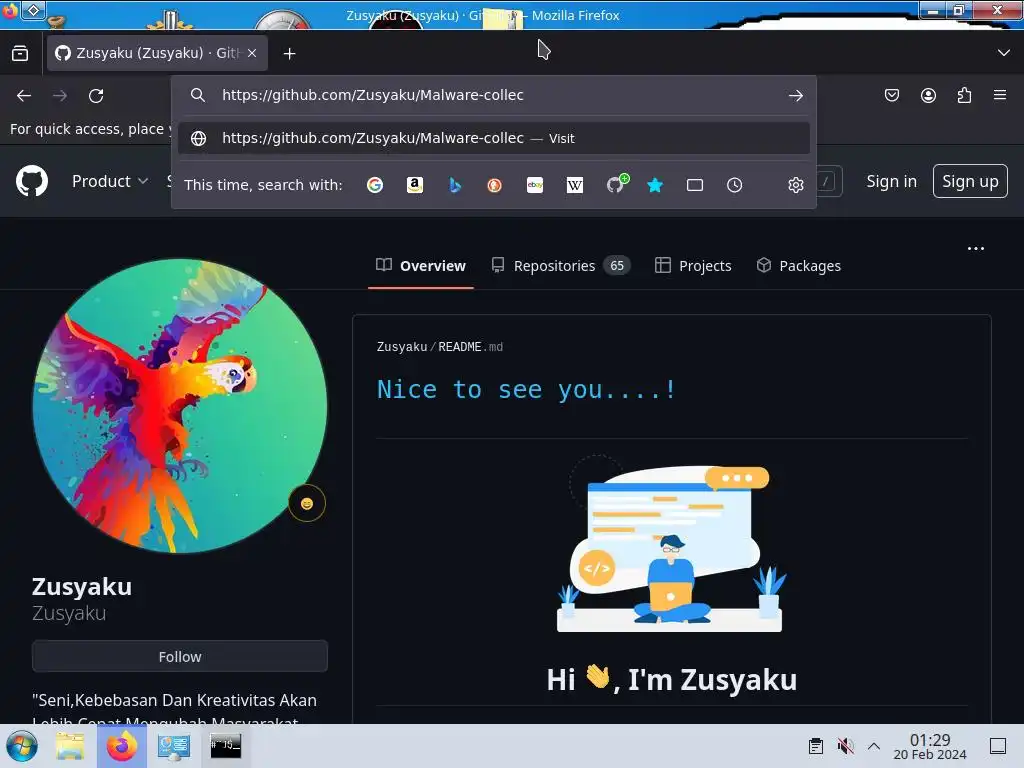Click the coder illustration in the README
The height and width of the screenshot is (768, 1024).
tap(670, 543)
